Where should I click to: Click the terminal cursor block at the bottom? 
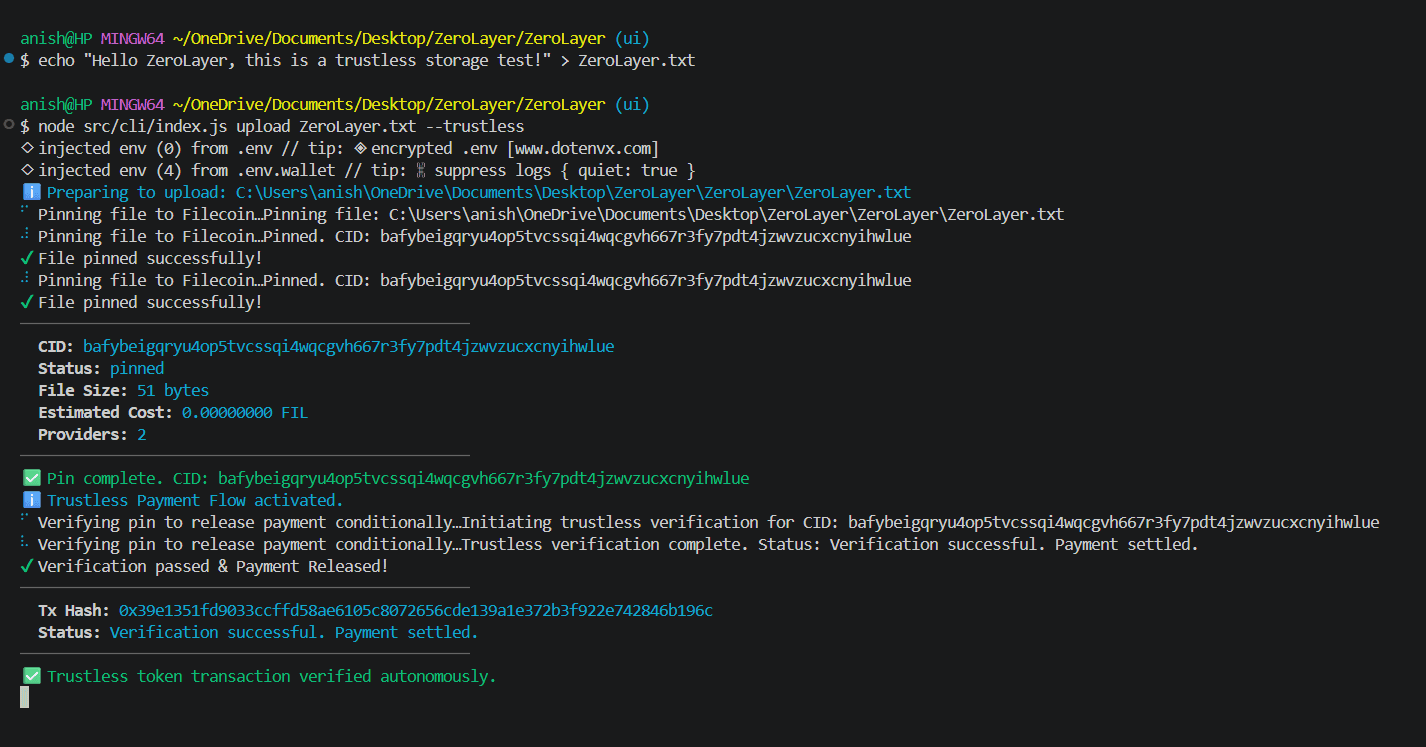tap(24, 697)
